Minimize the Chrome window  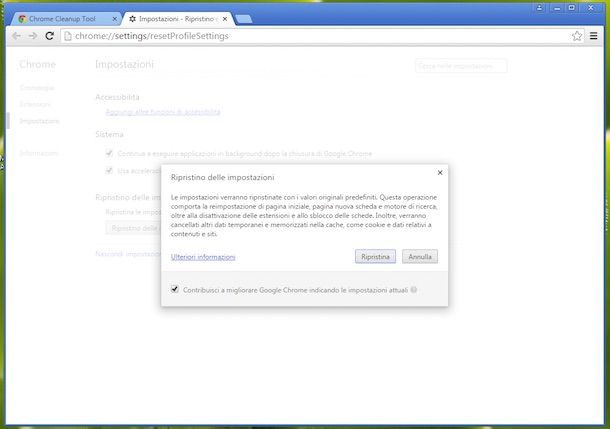click(557, 7)
